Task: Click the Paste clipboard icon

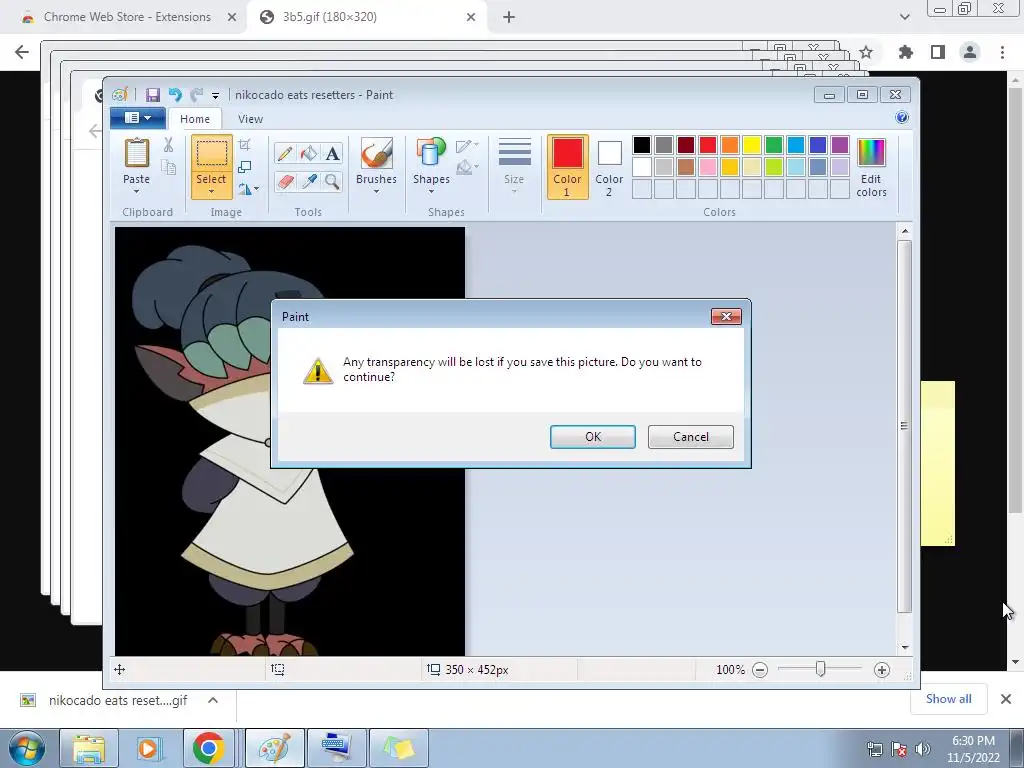Action: click(136, 153)
